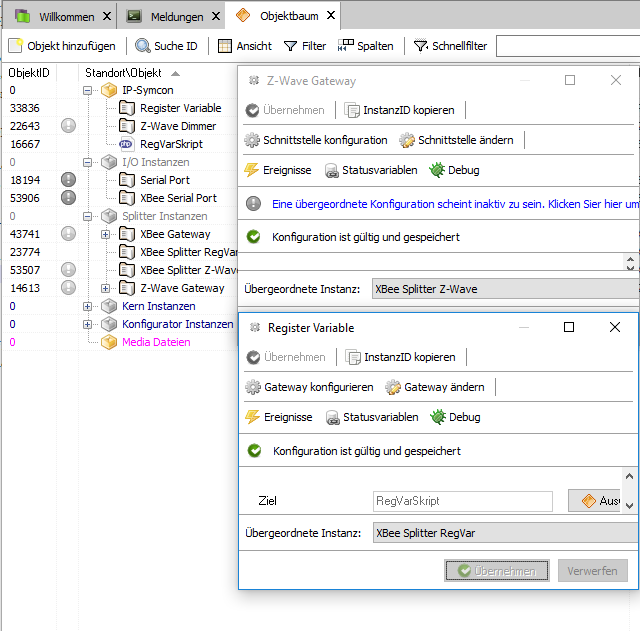Open Ereignisse in Register Variable window
This screenshot has height=631, width=640.
click(278, 417)
